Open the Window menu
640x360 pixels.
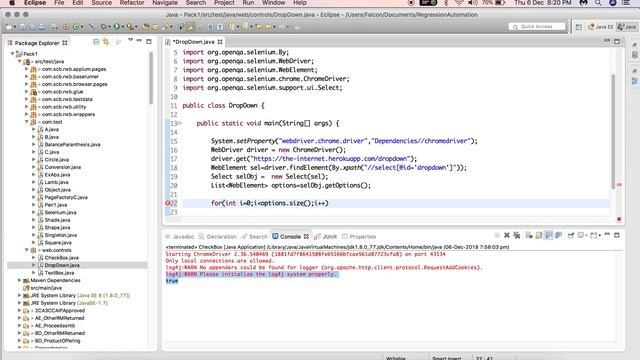pyautogui.click(x=273, y=3)
